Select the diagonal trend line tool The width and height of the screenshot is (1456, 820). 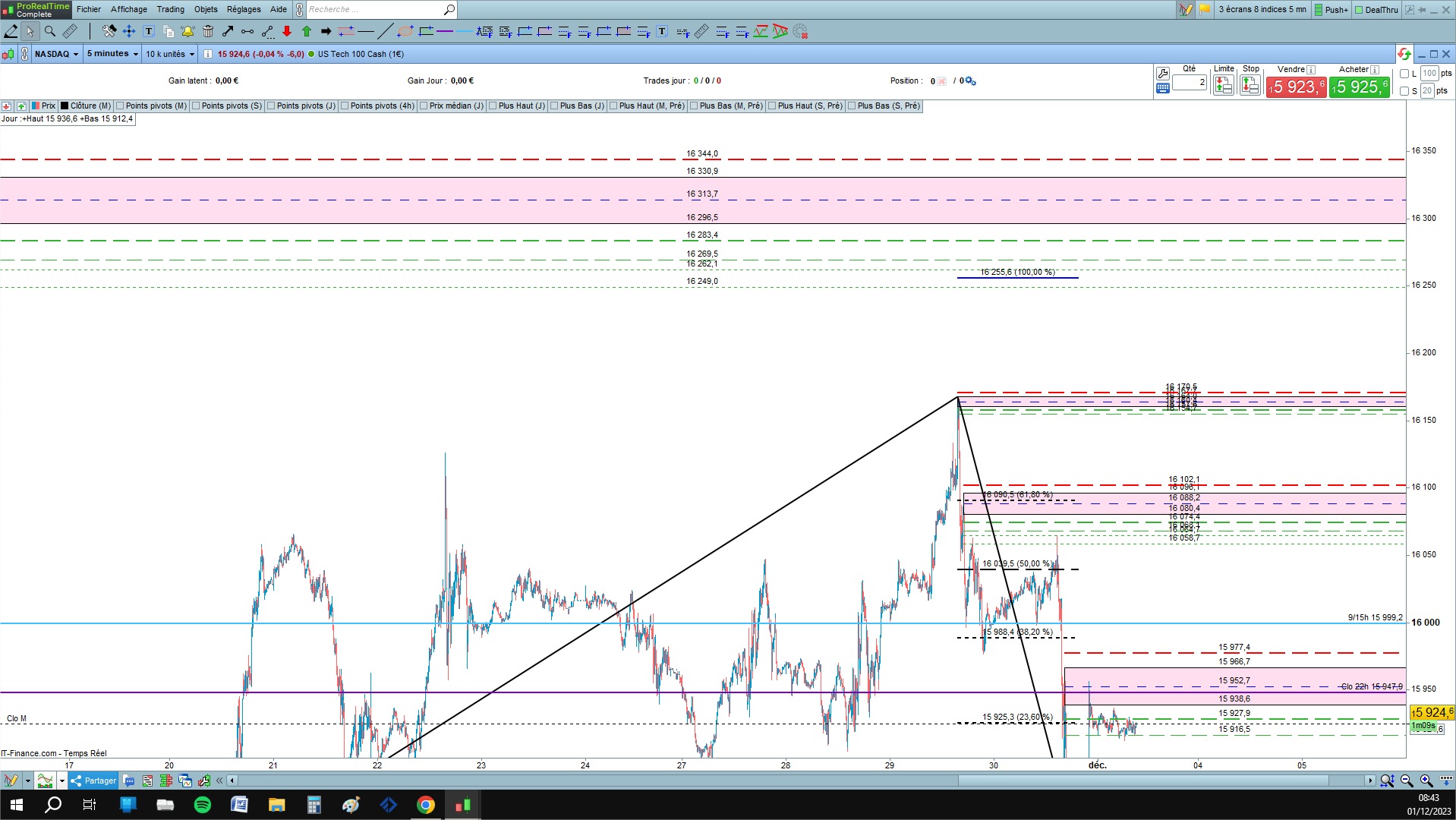386,31
